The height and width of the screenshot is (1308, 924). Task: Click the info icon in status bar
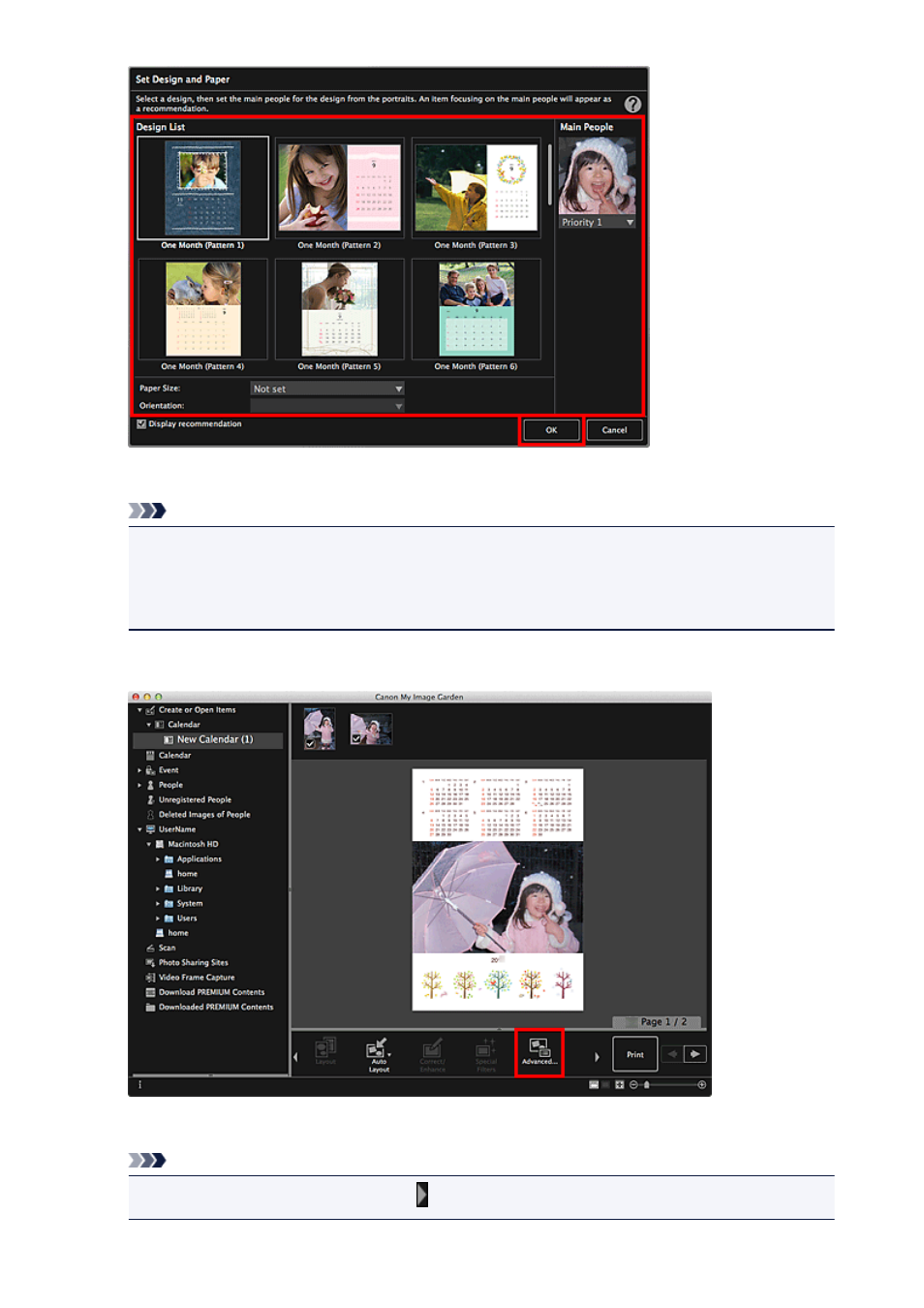[x=140, y=1085]
